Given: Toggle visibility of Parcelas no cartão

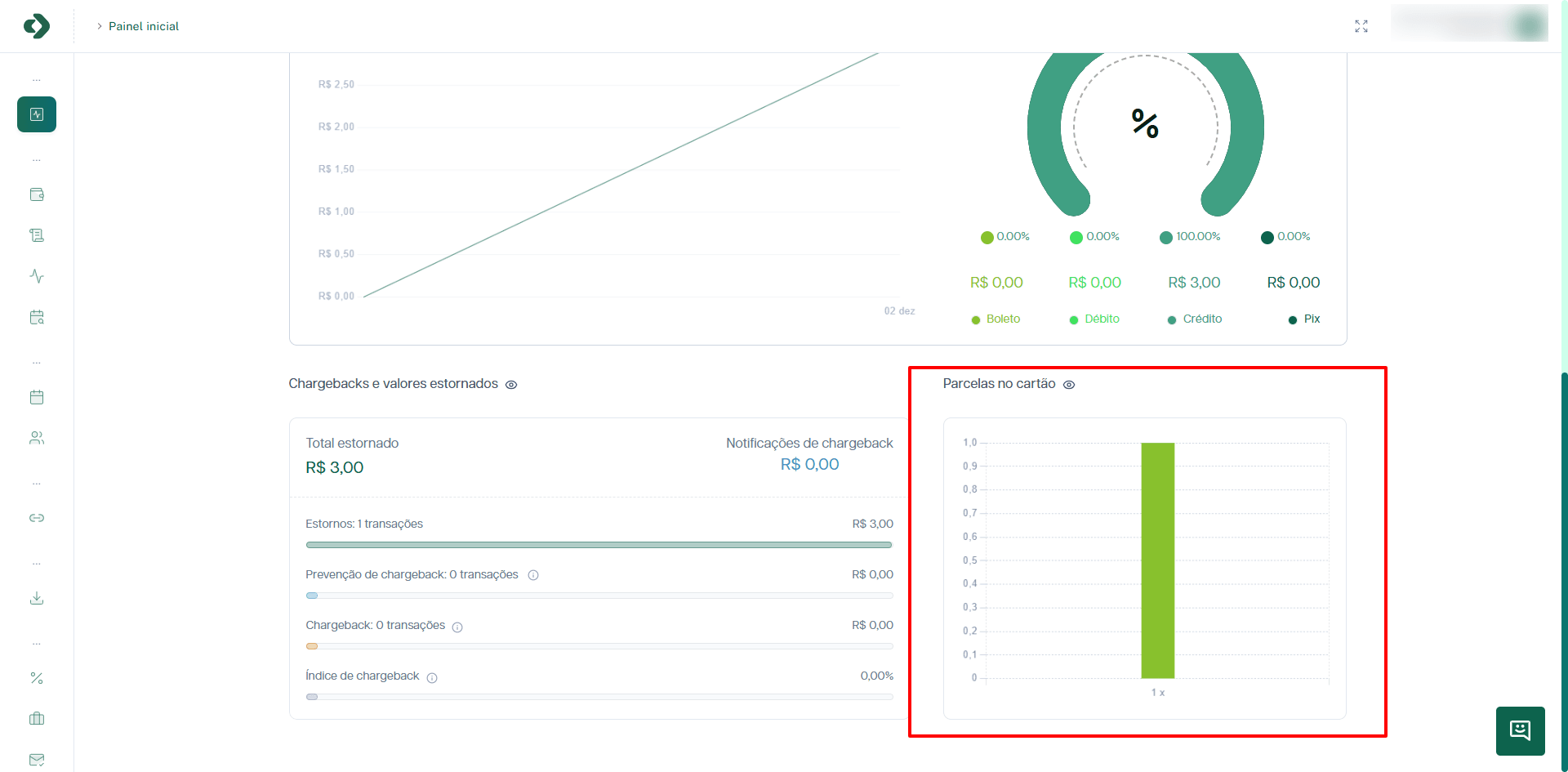Looking at the screenshot, I should coord(1069,385).
